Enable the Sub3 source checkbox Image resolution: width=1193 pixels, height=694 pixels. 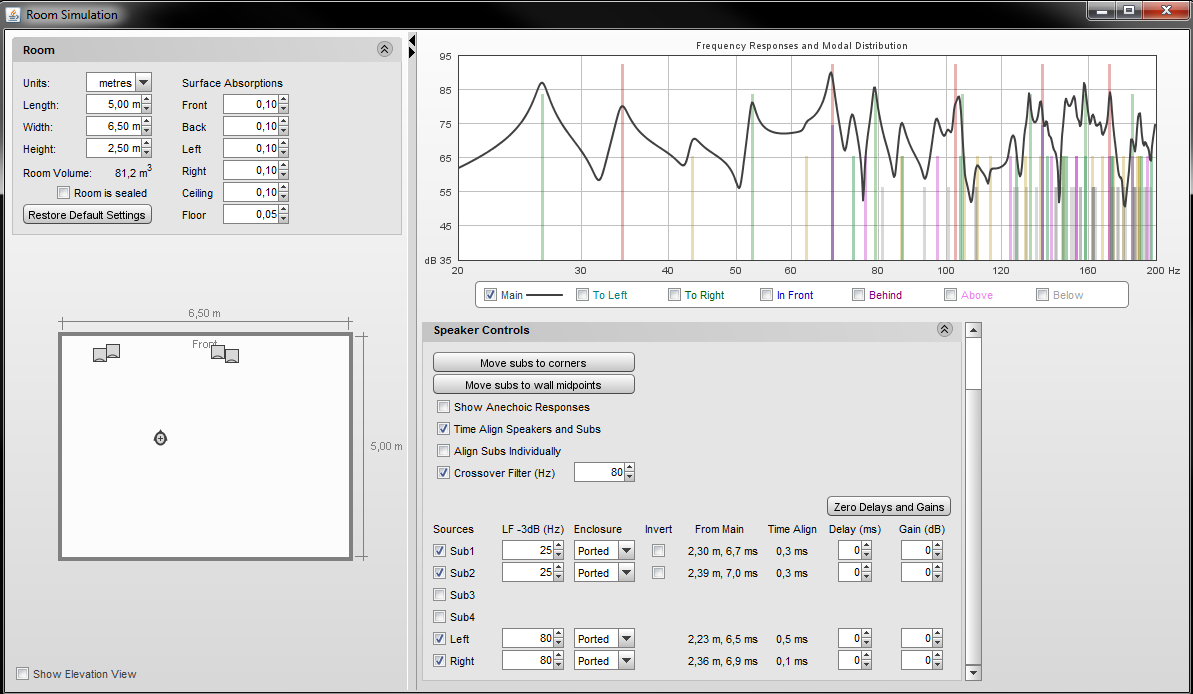pos(440,595)
